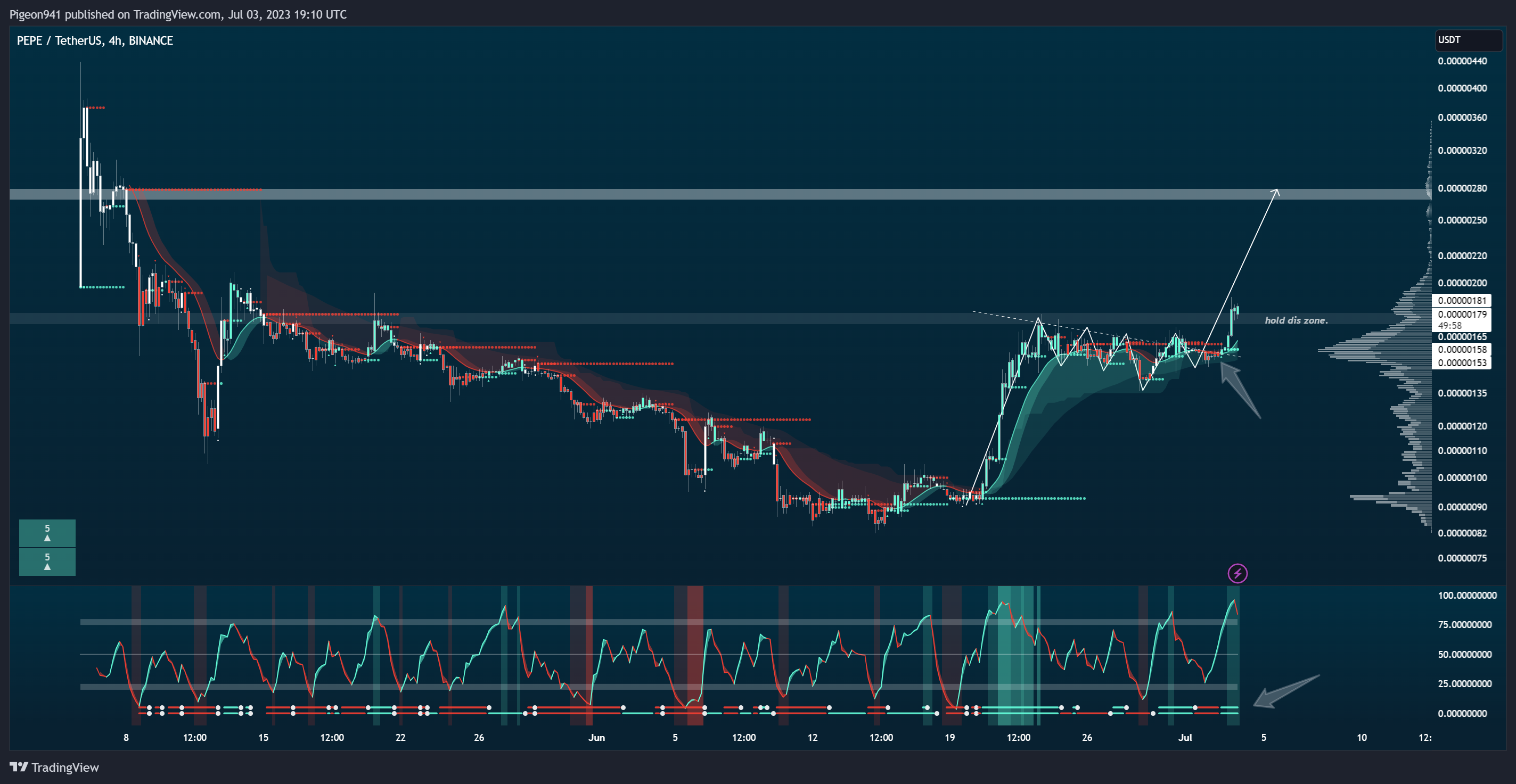This screenshot has width=1516, height=784.
Task: Click the 'Jul' label on the time axis
Action: (x=1185, y=738)
